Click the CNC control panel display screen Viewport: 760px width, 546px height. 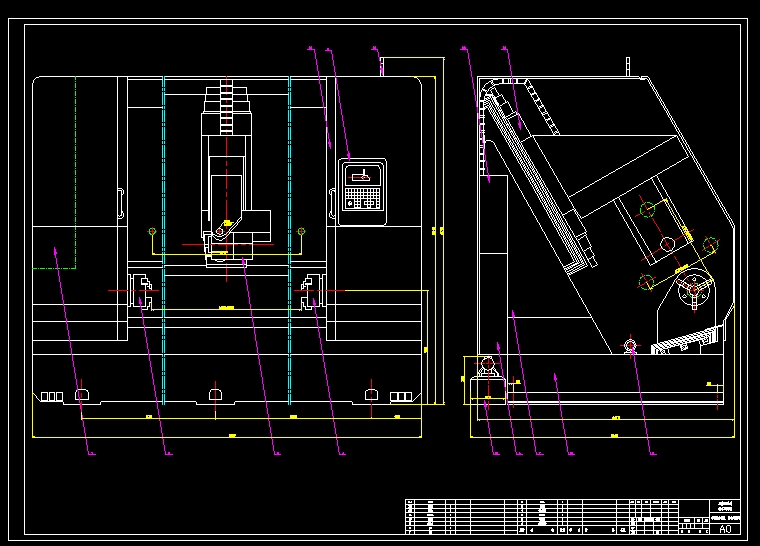[x=363, y=175]
